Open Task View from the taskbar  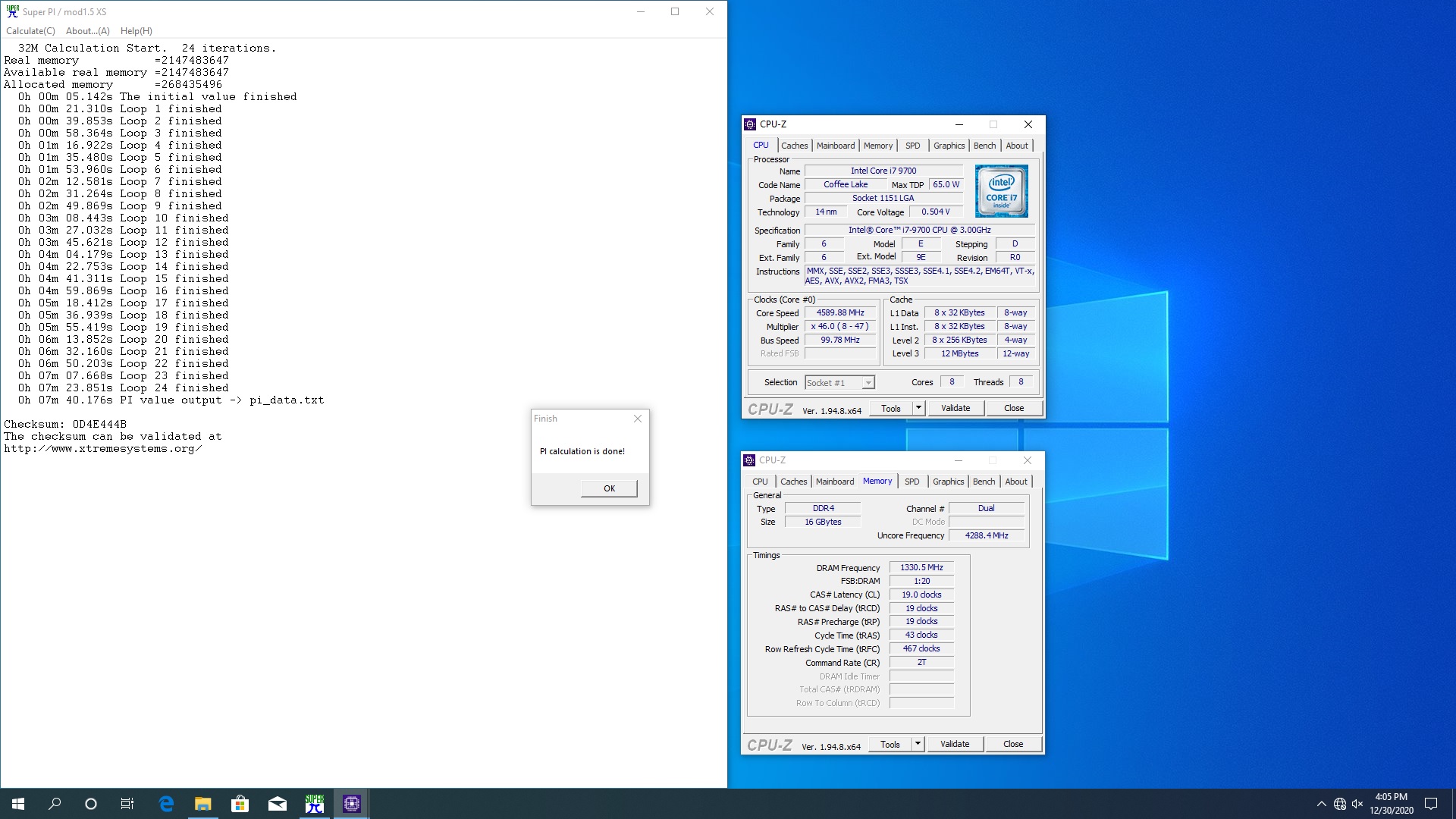[127, 804]
